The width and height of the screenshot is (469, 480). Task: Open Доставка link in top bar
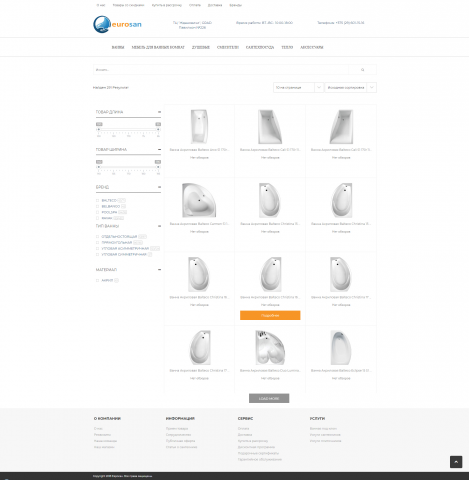[215, 5]
